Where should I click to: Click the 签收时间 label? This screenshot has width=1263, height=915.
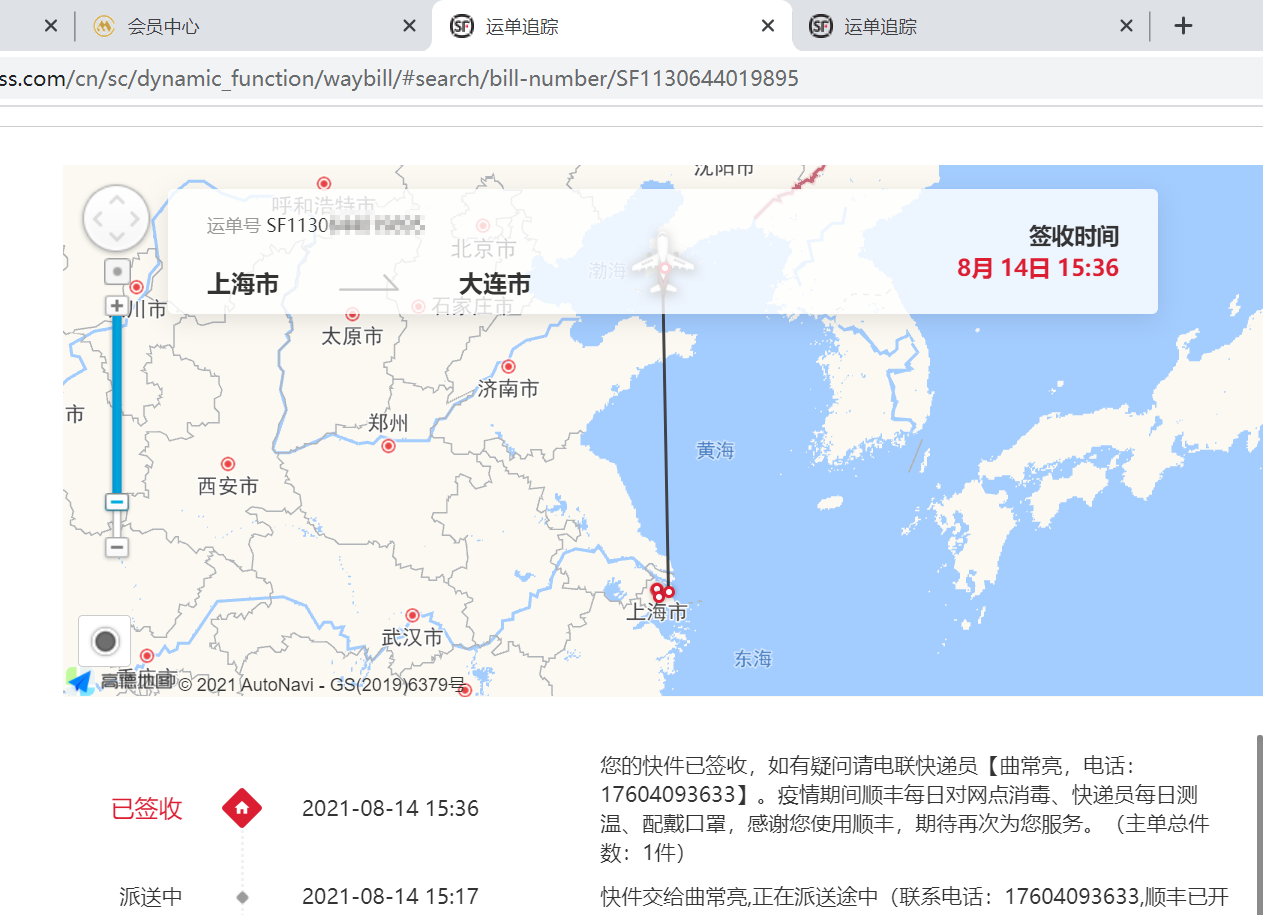click(x=1074, y=237)
